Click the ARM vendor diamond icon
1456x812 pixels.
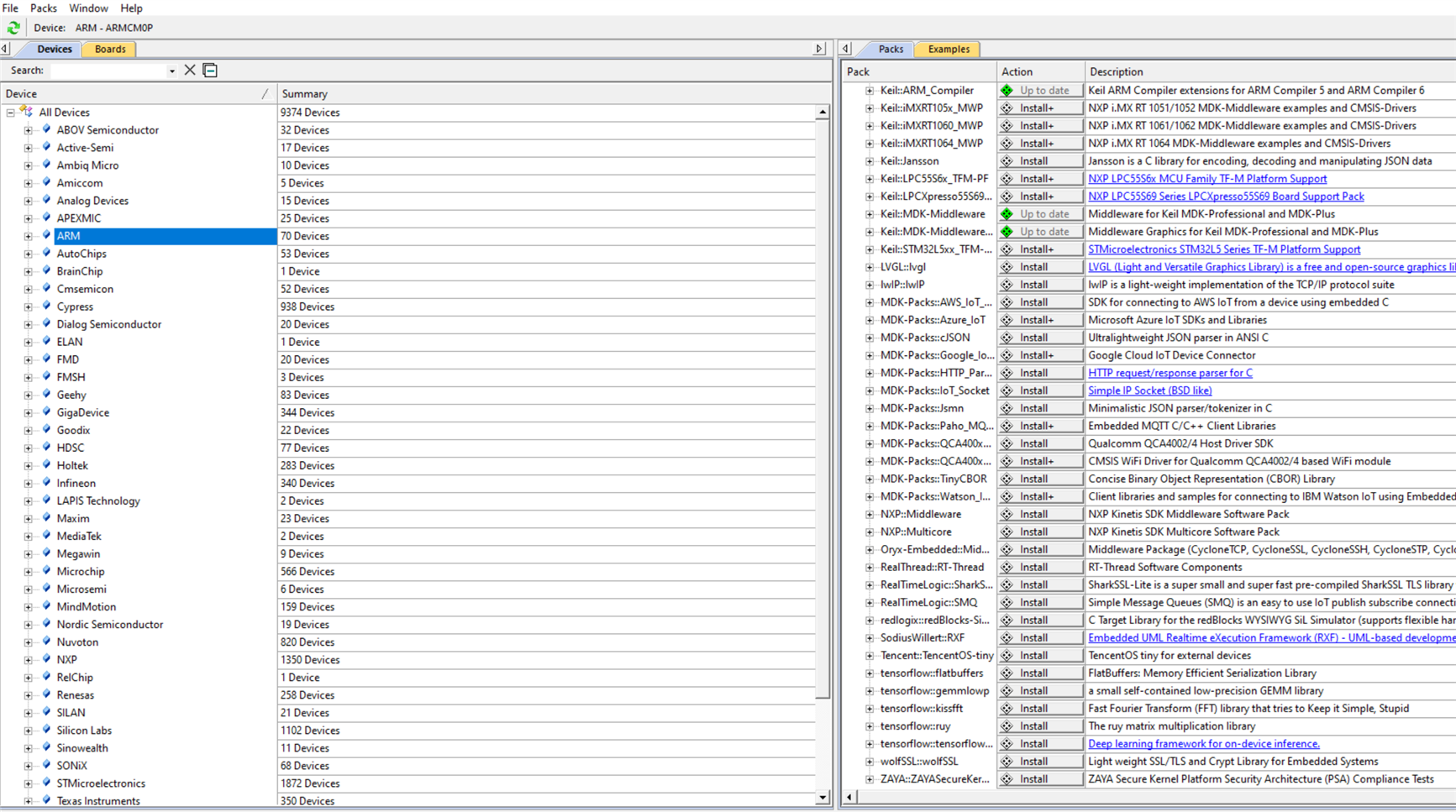point(46,236)
